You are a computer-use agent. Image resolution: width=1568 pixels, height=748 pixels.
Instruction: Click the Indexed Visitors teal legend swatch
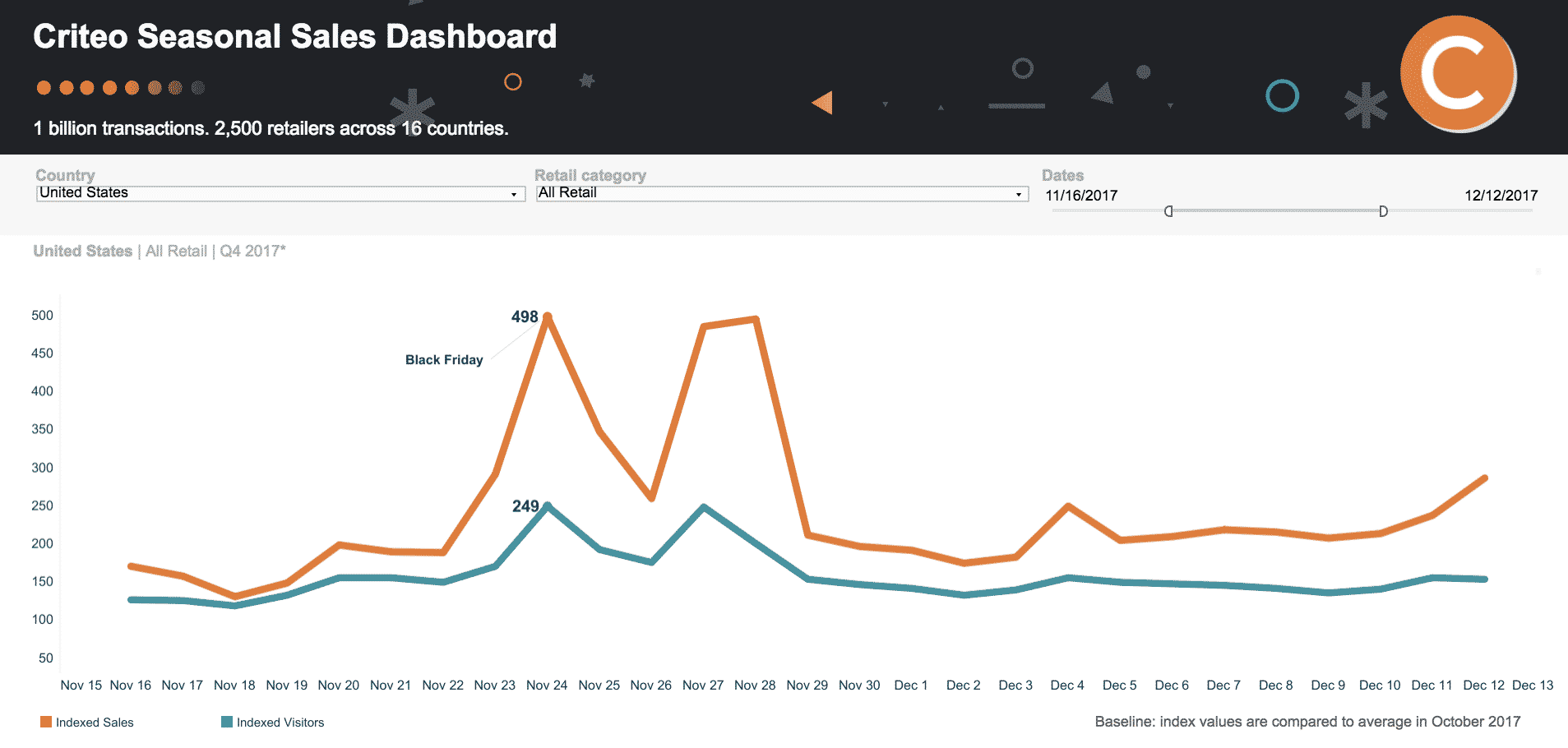227,722
